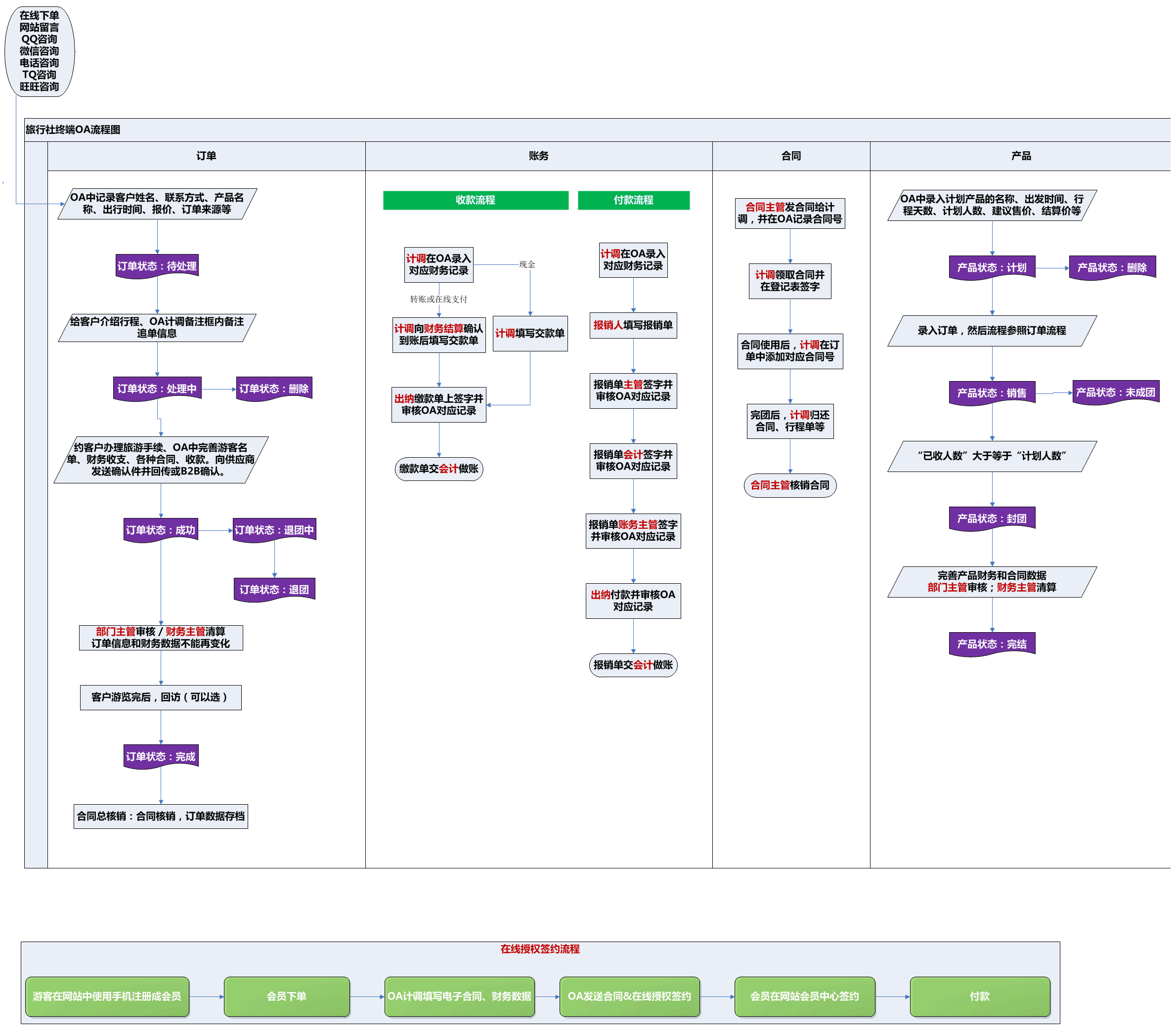
Task: Click the 产品 swimlane column header
Action: pyautogui.click(x=1021, y=156)
